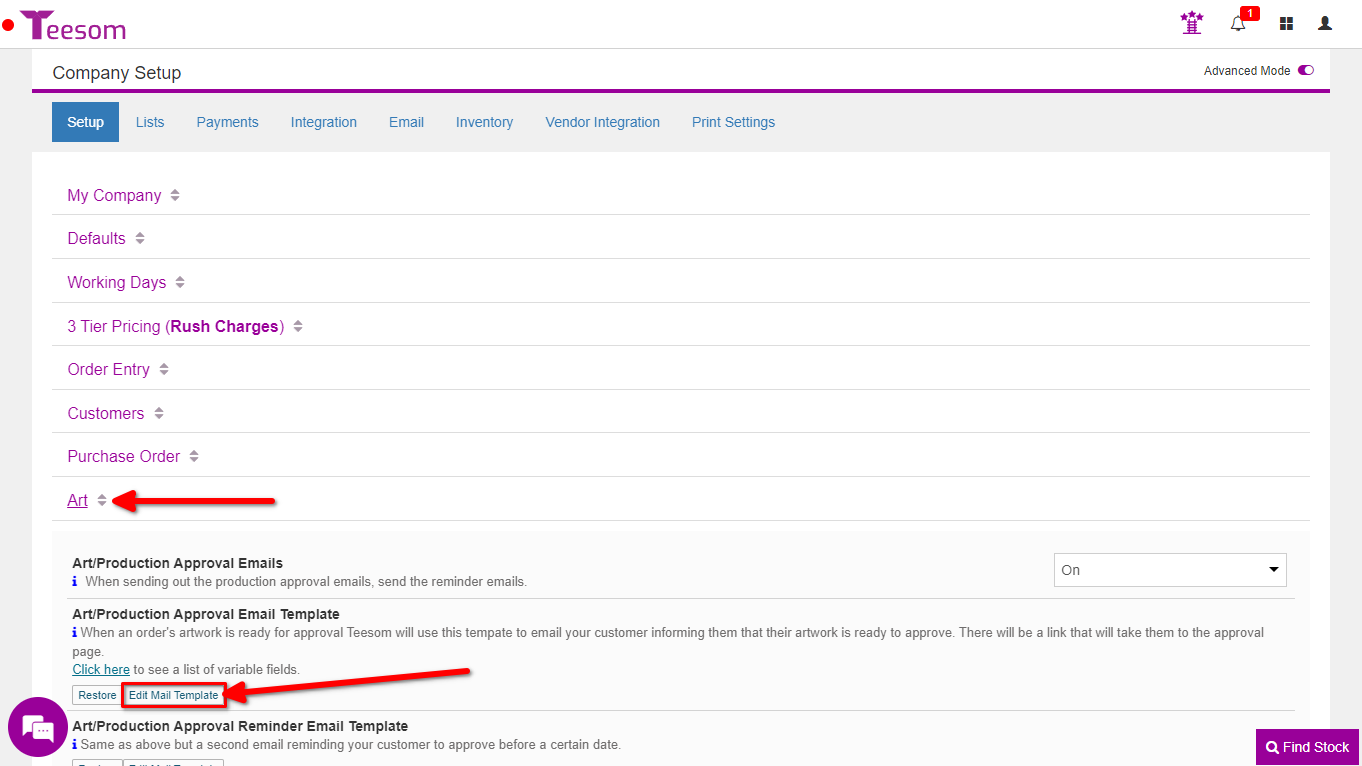1362x766 pixels.
Task: Click the Art/Production Approval Email Template heading
Action: pos(206,614)
